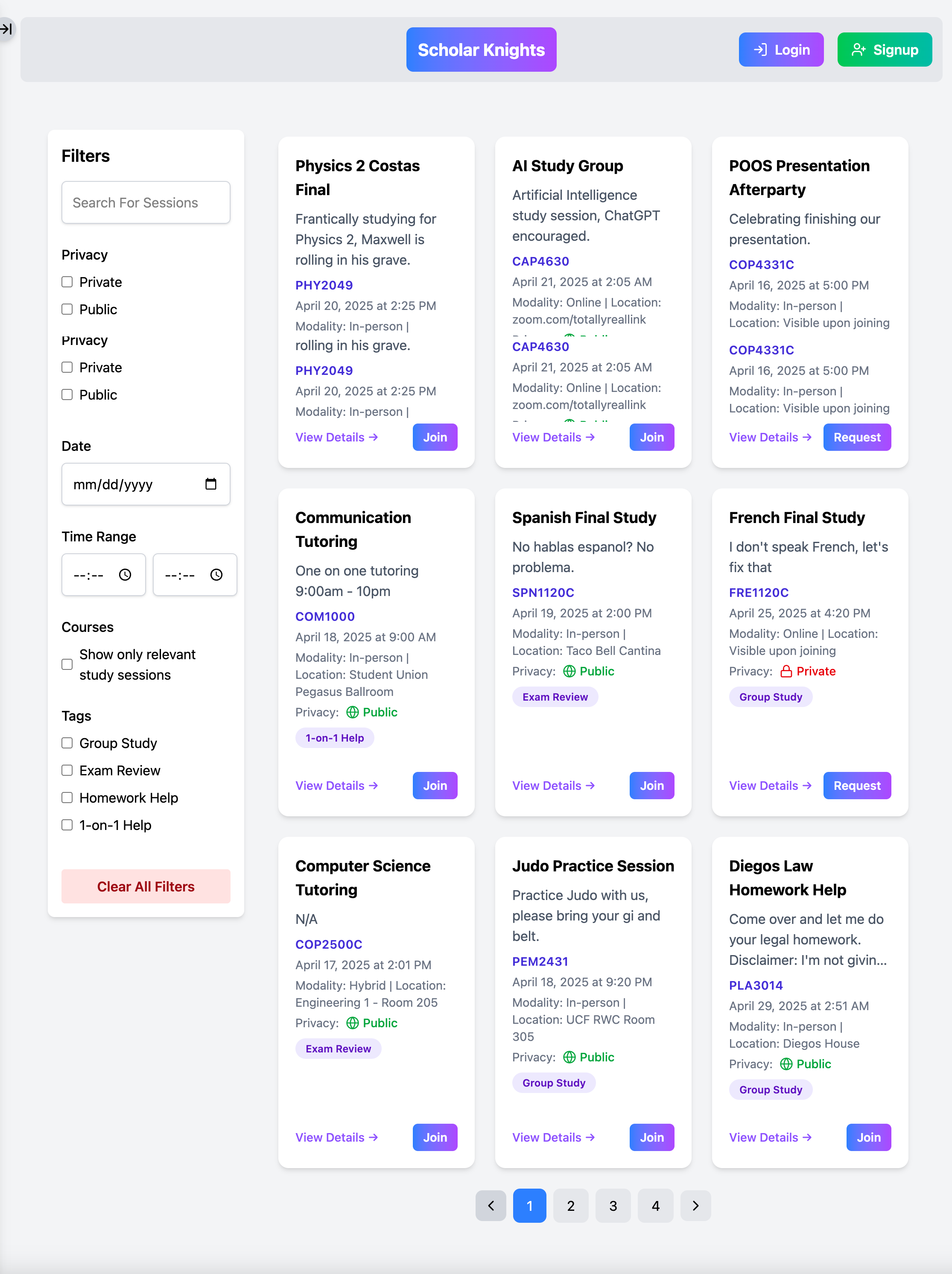Click the 1-on-1 Help tag on Communication Tutoring
This screenshot has height=1274, width=952.
pos(335,738)
